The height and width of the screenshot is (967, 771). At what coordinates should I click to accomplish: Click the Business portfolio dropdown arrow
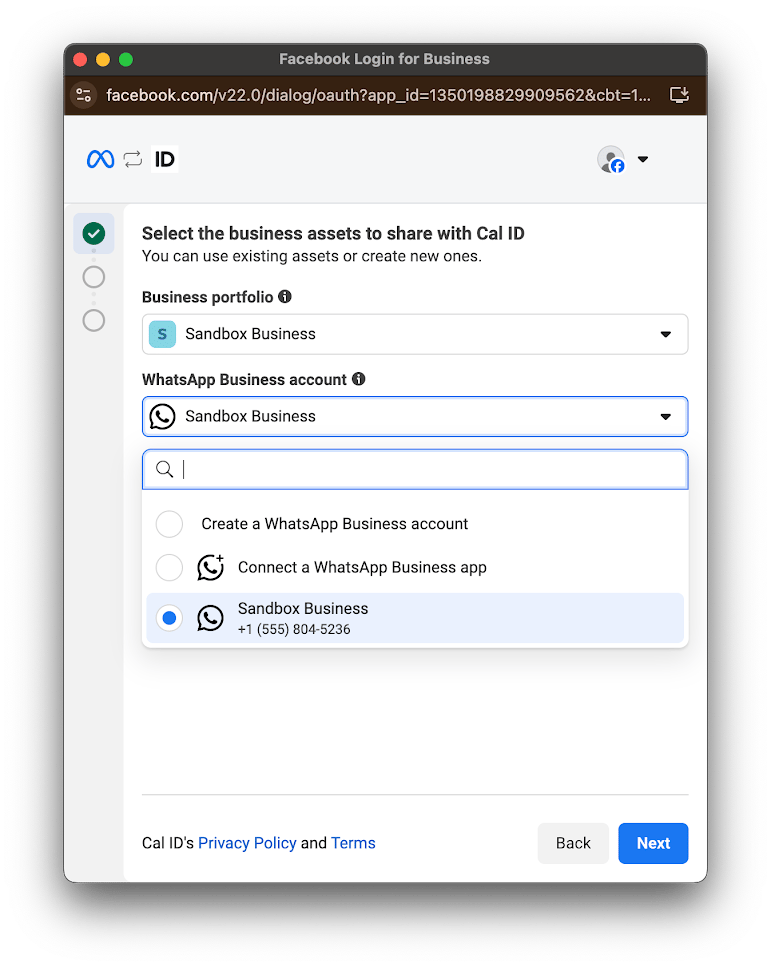666,334
